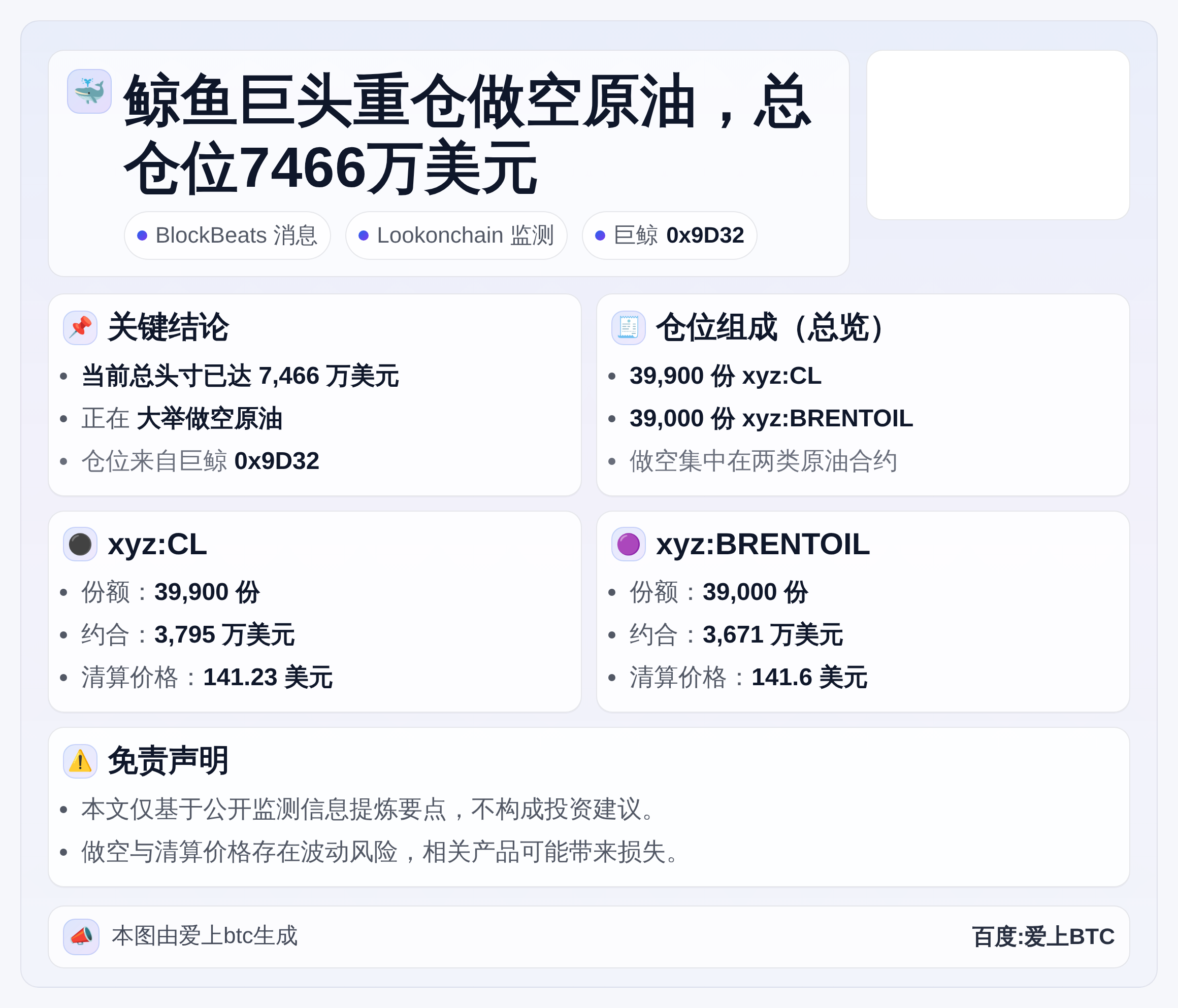Click the line 做空集中在两类原油合约
1178x1008 pixels.
tap(764, 461)
